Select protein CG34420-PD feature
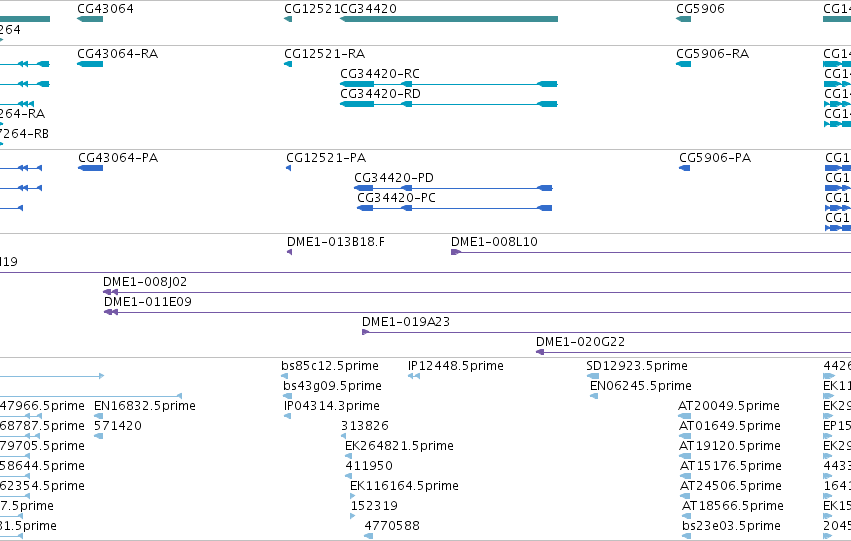The image size is (851, 541). click(453, 188)
